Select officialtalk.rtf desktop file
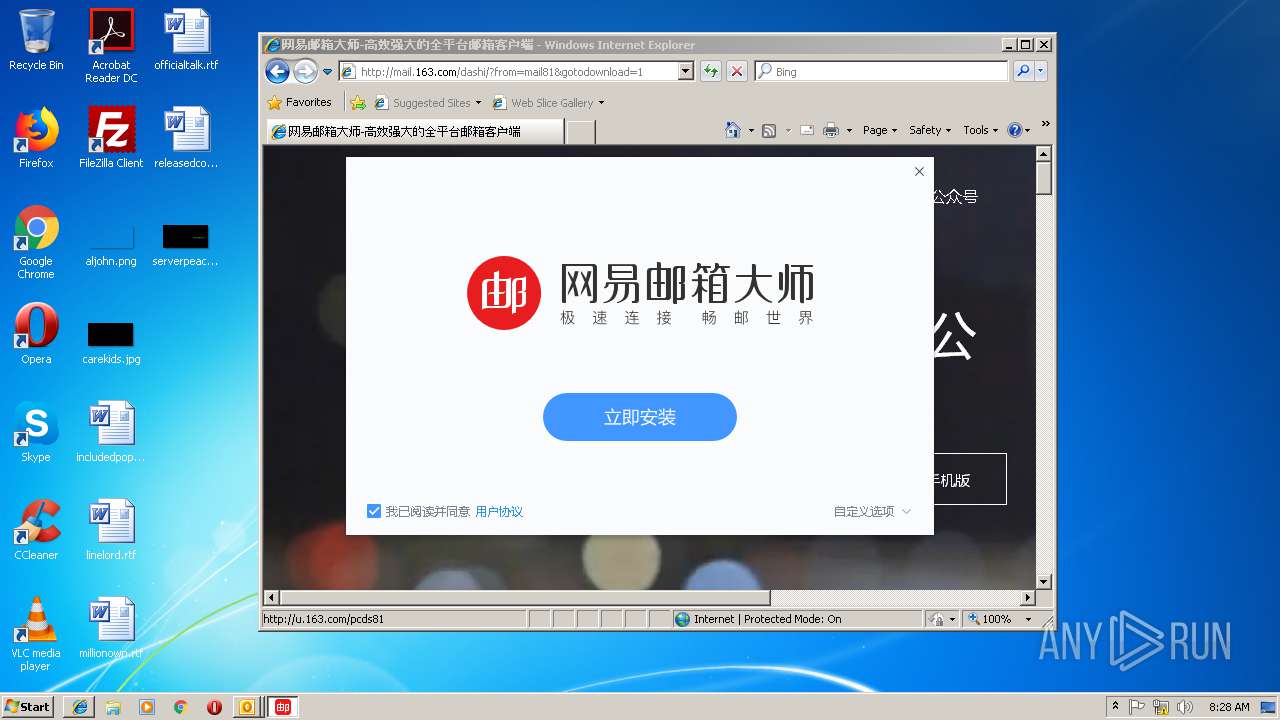The width and height of the screenshot is (1280, 720). coord(186,40)
